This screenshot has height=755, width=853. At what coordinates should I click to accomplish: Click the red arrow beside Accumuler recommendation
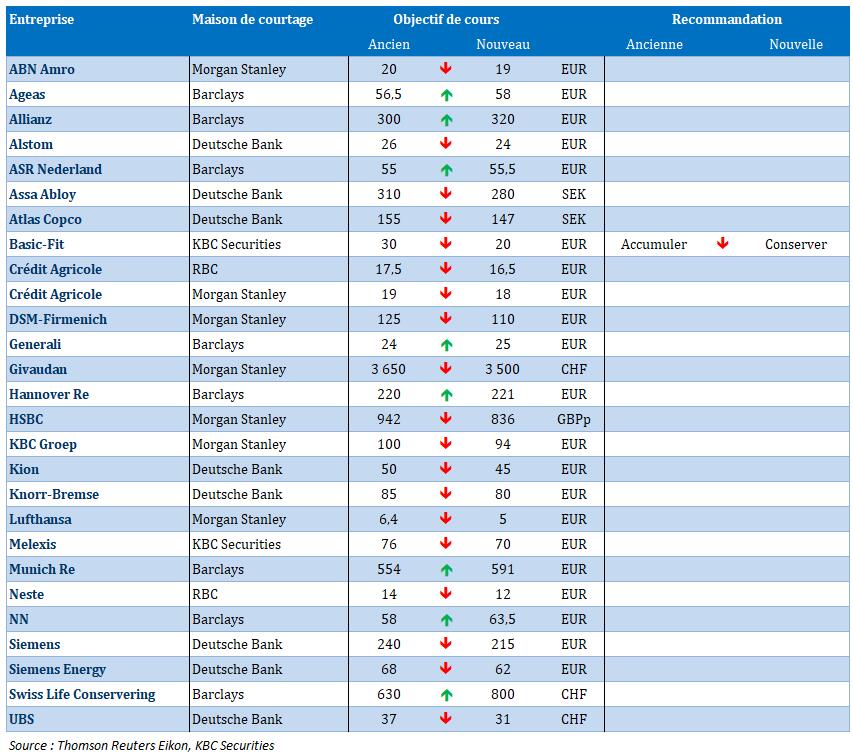(x=722, y=243)
